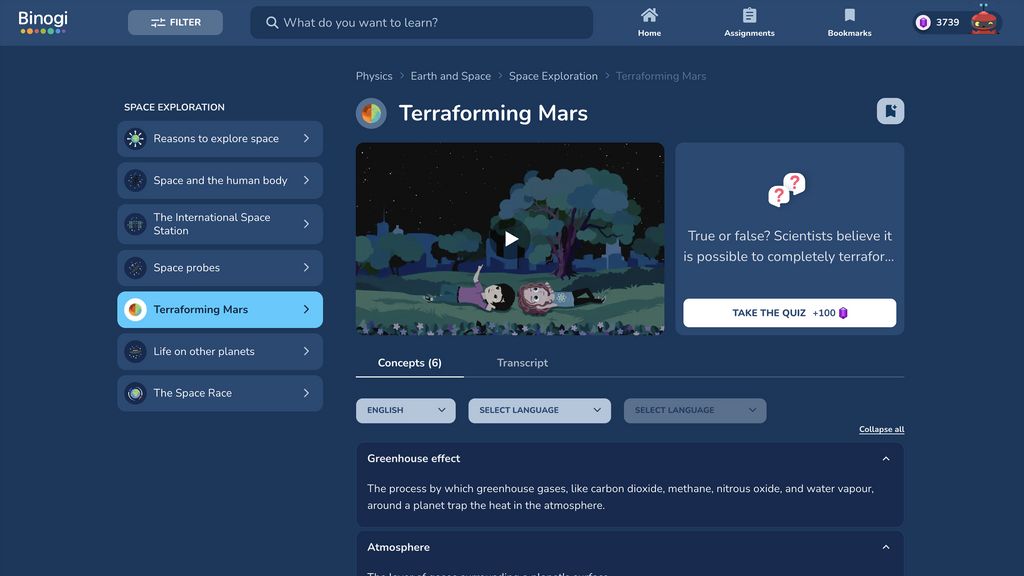Click the Life on other planets icon
1024x576 pixels.
point(135,351)
